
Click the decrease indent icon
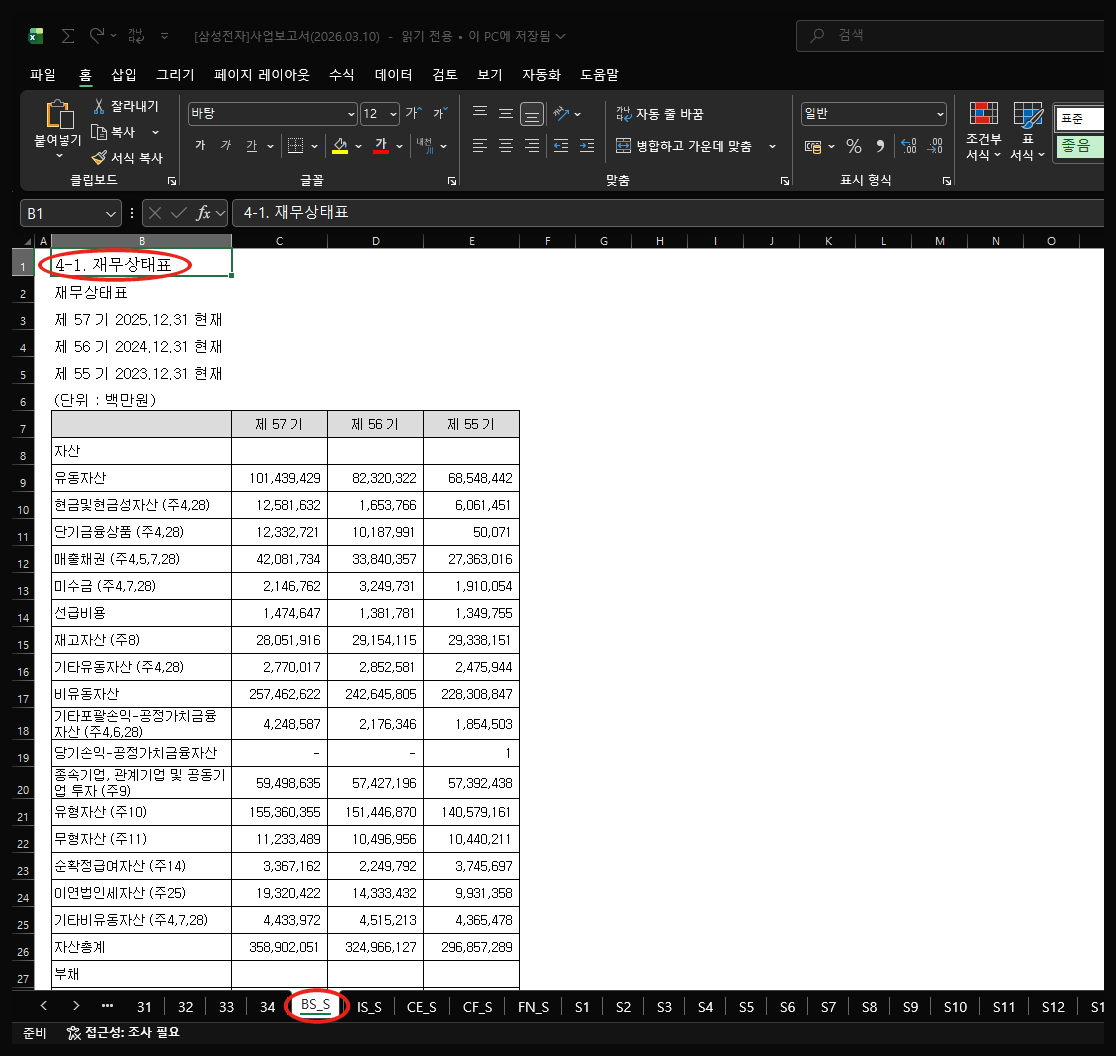tap(561, 146)
